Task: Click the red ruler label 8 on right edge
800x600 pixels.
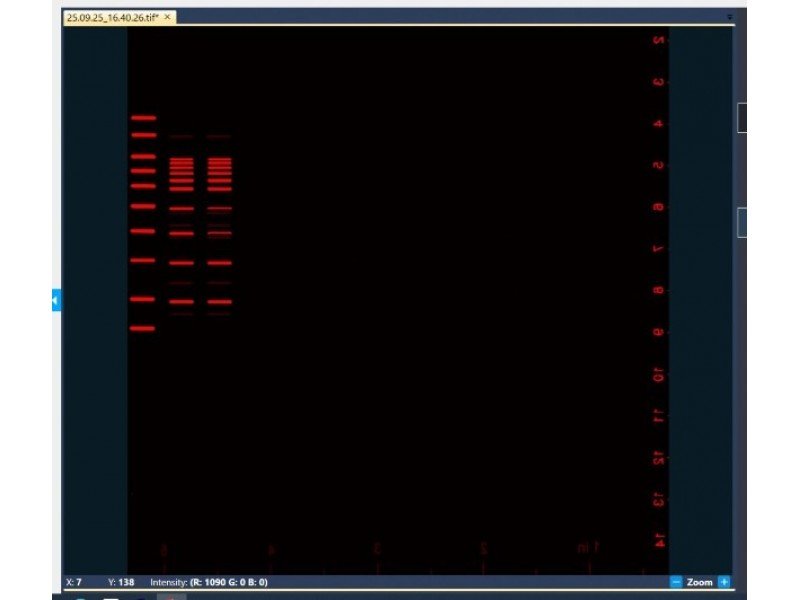Action: (x=658, y=291)
